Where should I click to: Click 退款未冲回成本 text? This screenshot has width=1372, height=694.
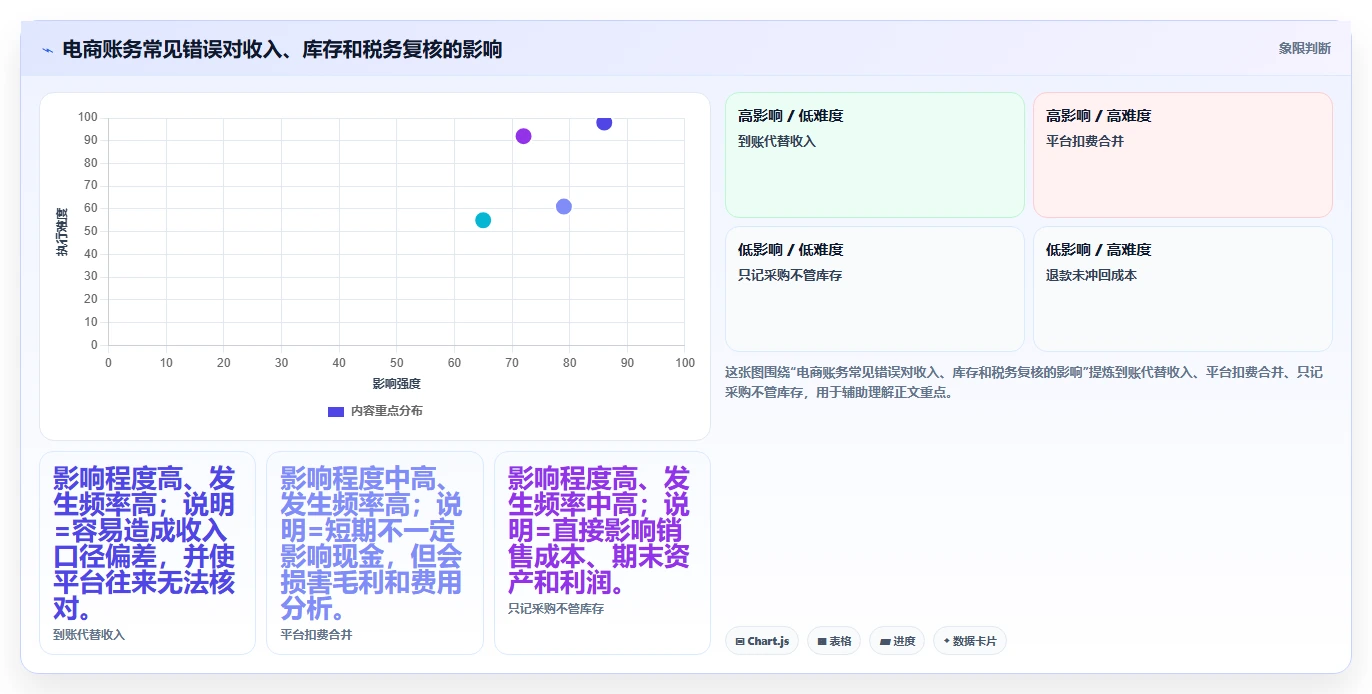pyautogui.click(x=1091, y=275)
